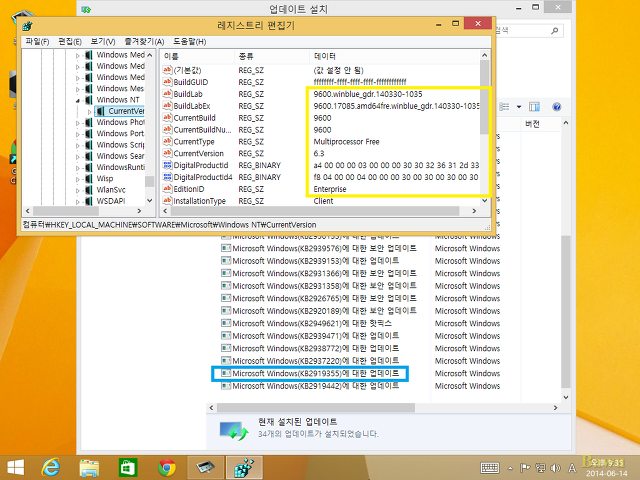Viewport: 640px width, 480px height.
Task: Launch Google Chrome from taskbar
Action: [x=167, y=467]
